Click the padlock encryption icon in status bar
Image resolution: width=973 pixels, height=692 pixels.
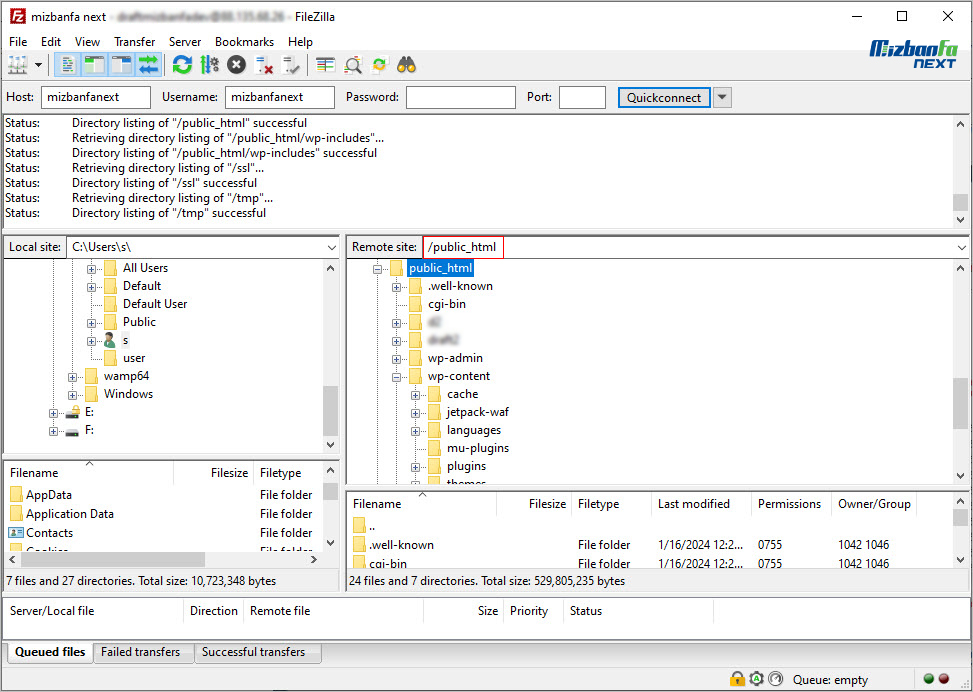737,678
